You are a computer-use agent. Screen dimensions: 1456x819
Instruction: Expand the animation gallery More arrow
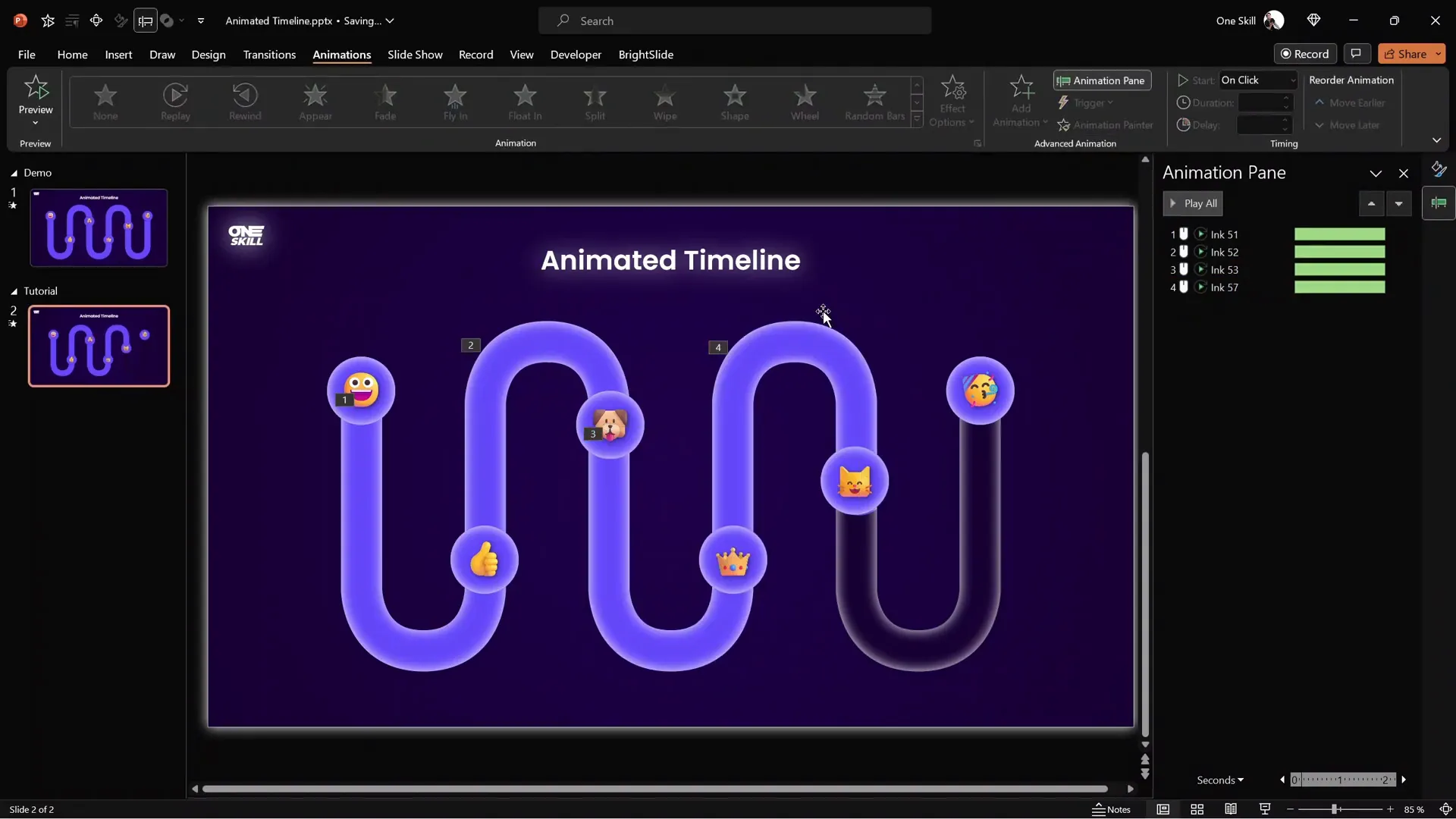point(917,119)
